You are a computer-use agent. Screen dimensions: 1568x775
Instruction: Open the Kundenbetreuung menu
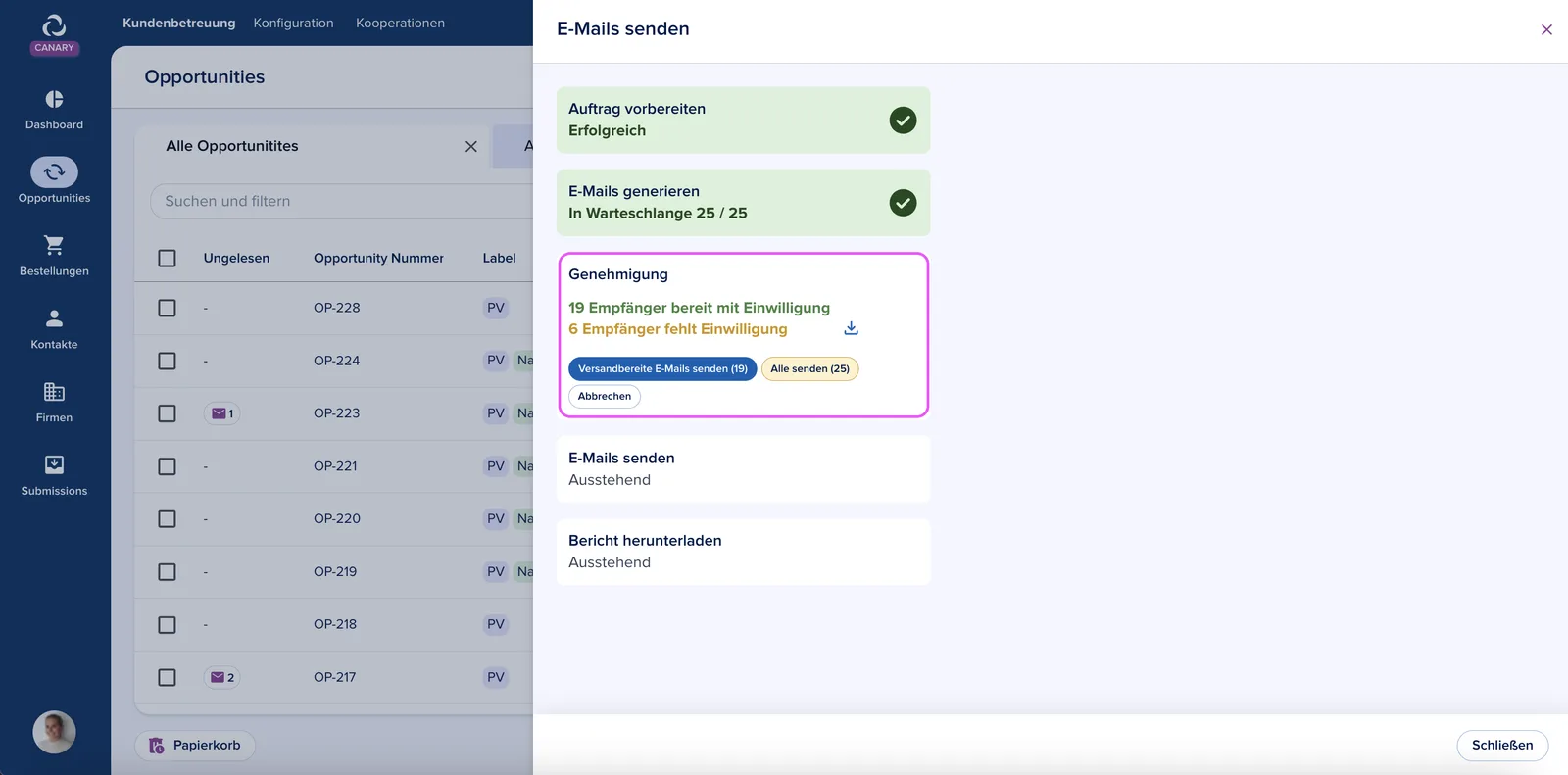tap(178, 23)
